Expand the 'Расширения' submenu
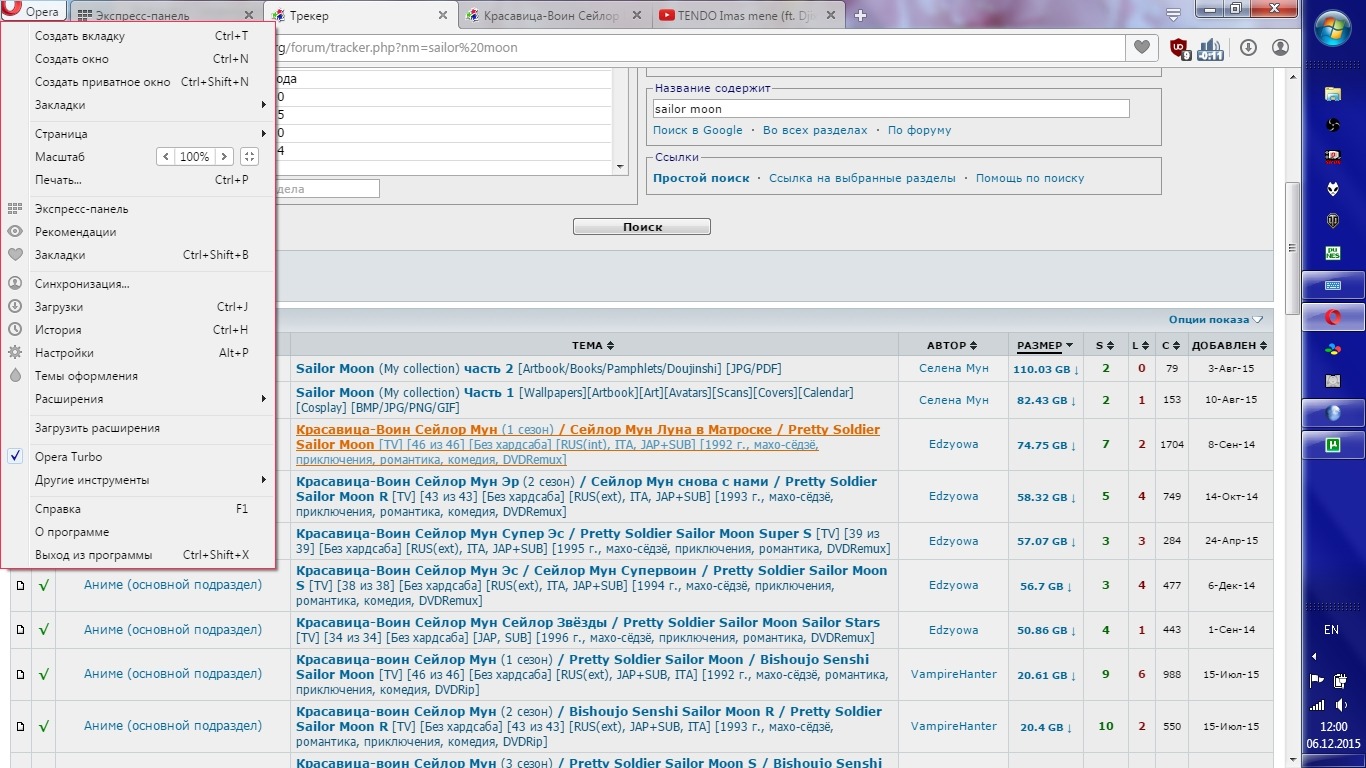Screen dimensions: 1366x768 (x=138, y=399)
